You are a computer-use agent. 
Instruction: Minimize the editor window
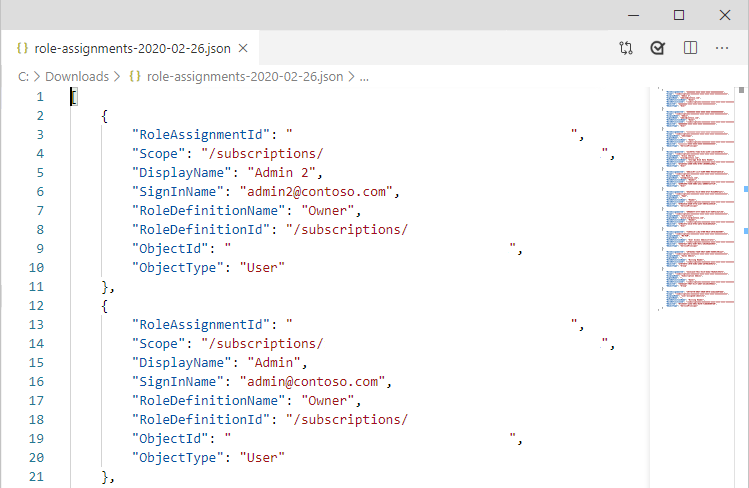point(633,14)
